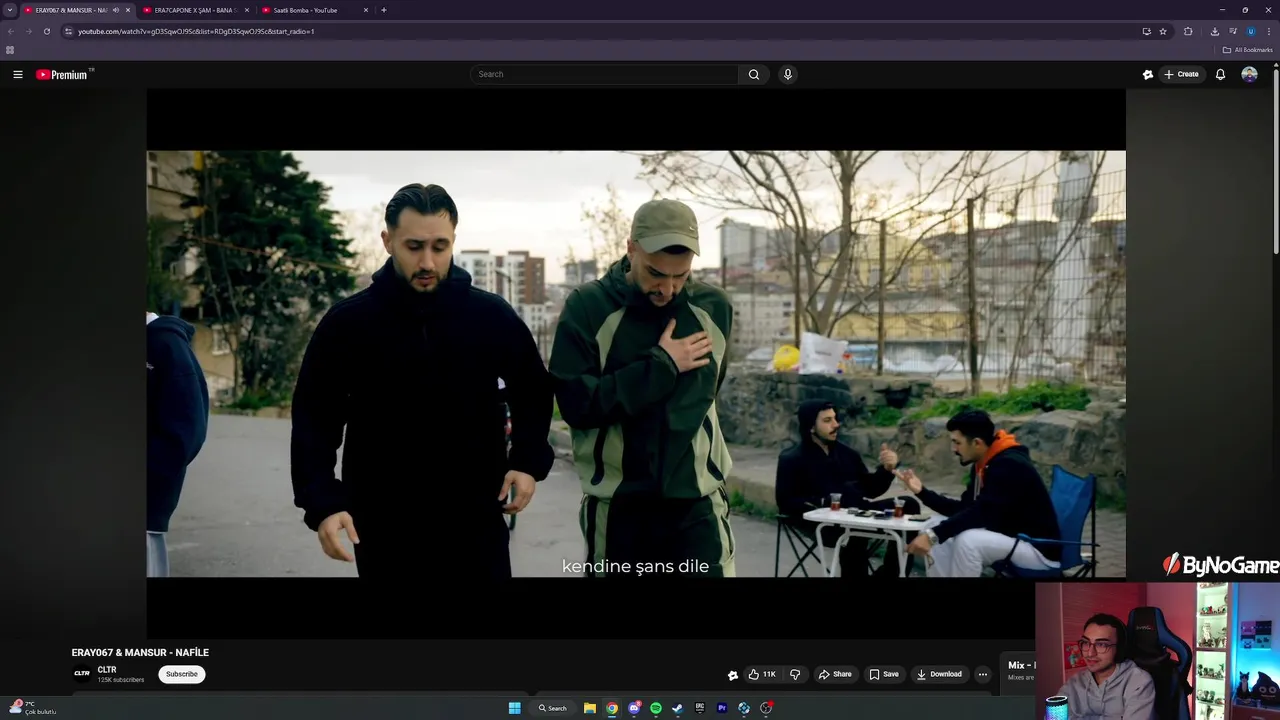Open Discord from taskbar

coord(634,708)
